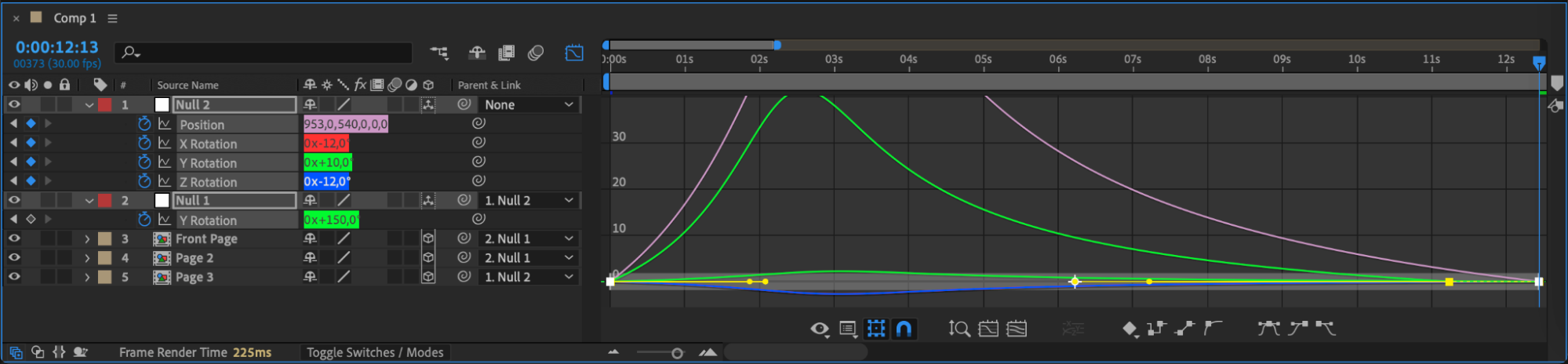Click the pick whip for Null 2

coord(464,104)
